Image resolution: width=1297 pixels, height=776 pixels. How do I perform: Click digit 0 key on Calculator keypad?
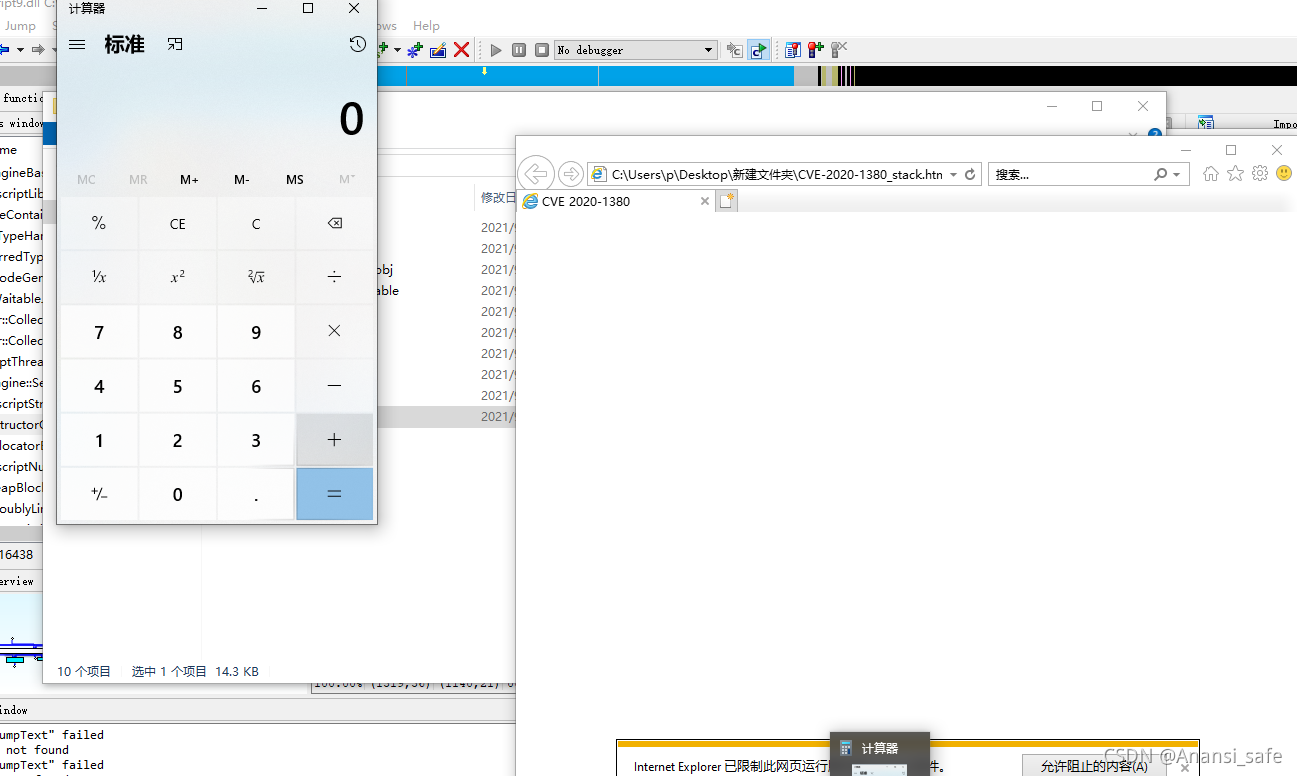click(178, 494)
